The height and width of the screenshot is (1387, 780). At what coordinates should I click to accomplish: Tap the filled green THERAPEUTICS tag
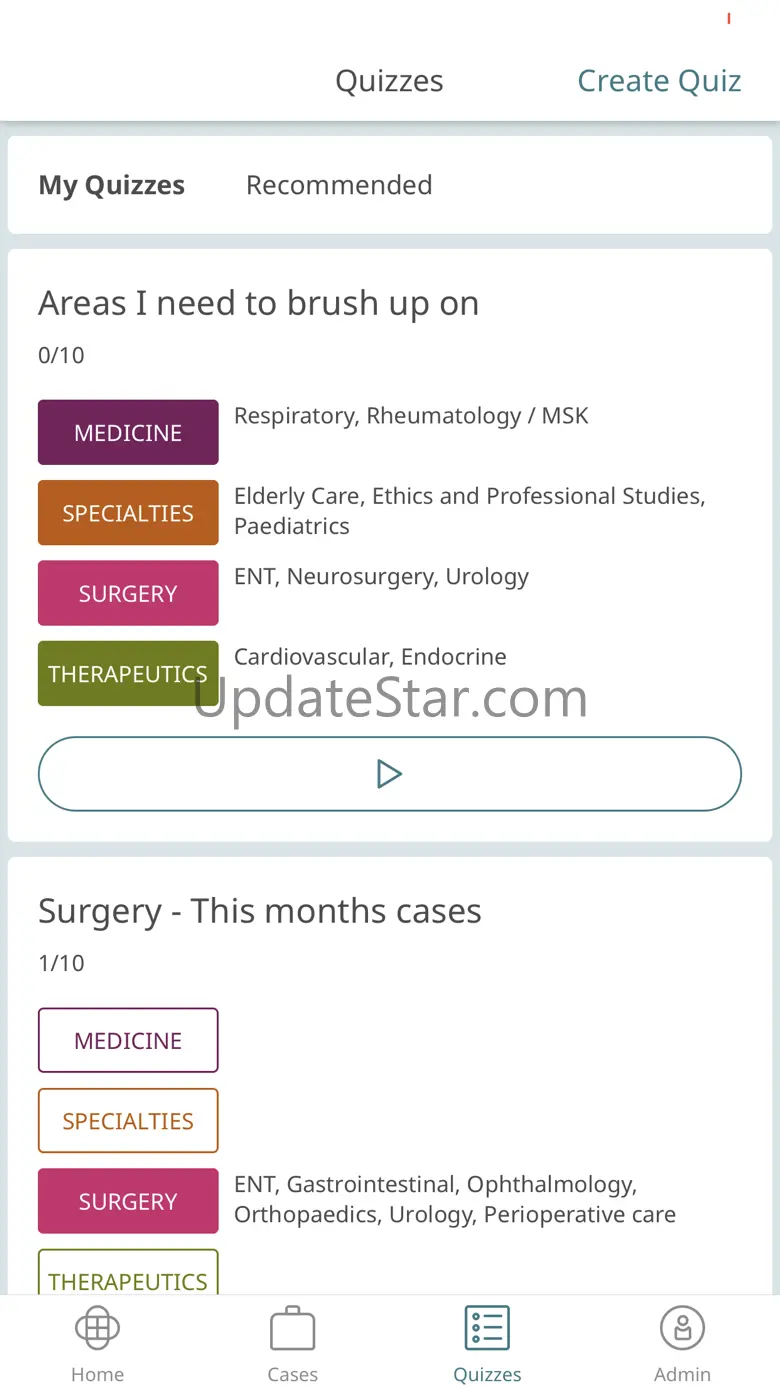click(x=128, y=673)
